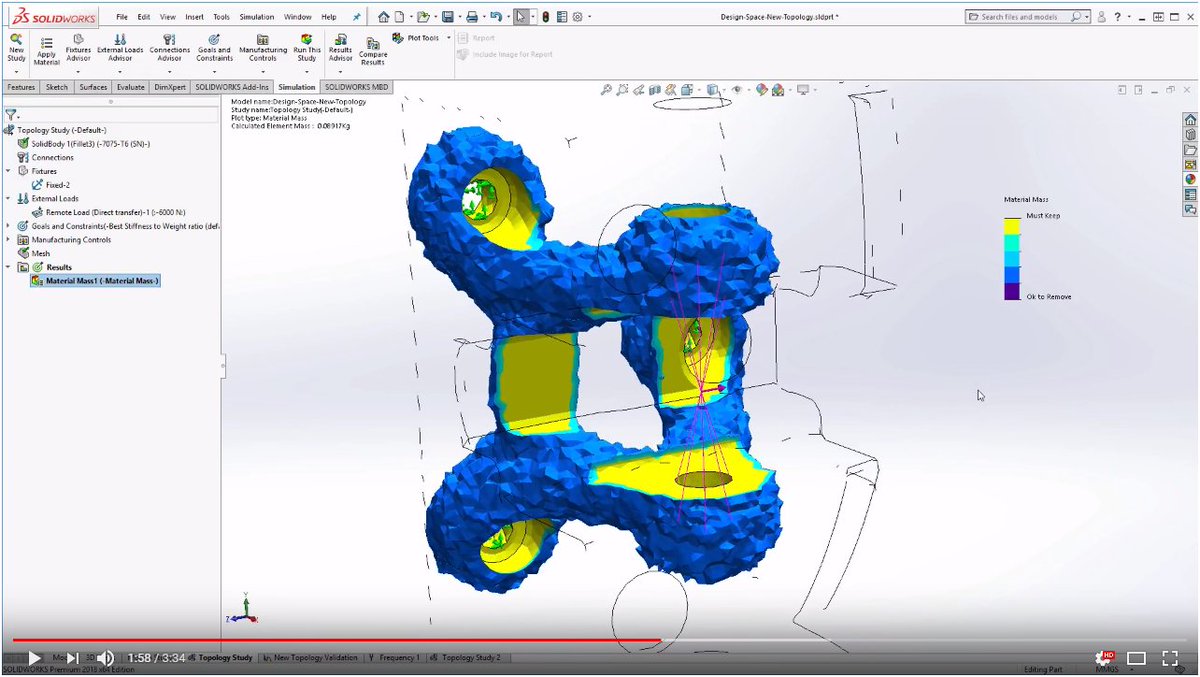Play the video
The height and width of the screenshot is (677, 1200).
coord(35,658)
